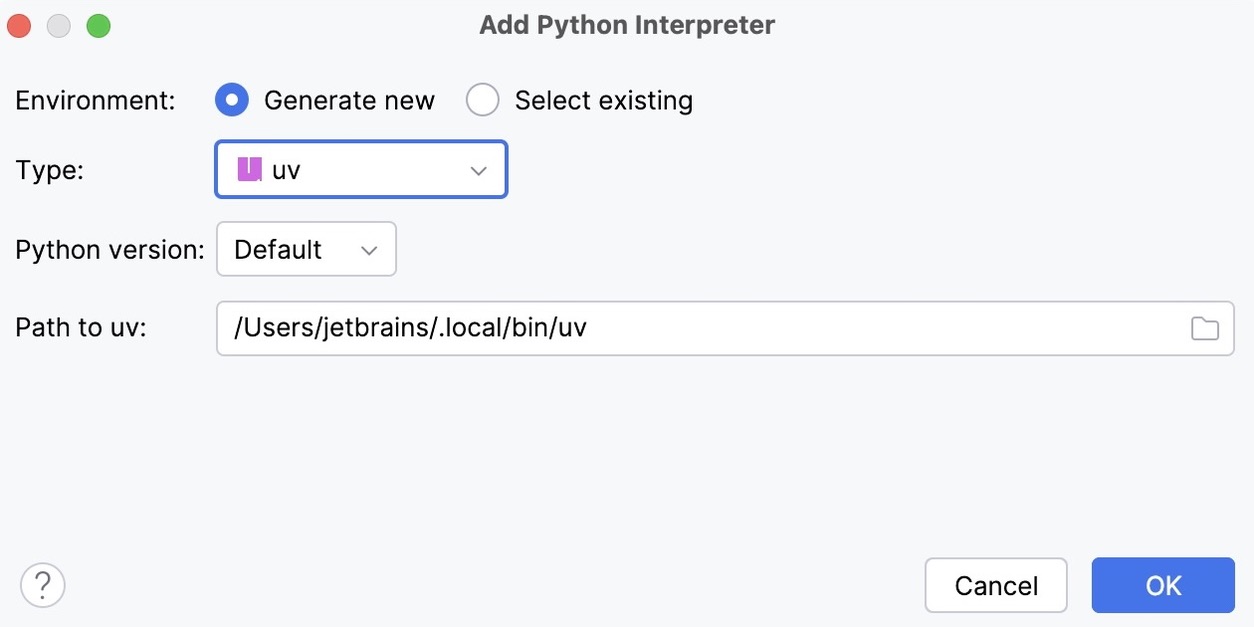1254x627 pixels.
Task: Click the chevron arrow in Type combo box
Action: (x=478, y=170)
